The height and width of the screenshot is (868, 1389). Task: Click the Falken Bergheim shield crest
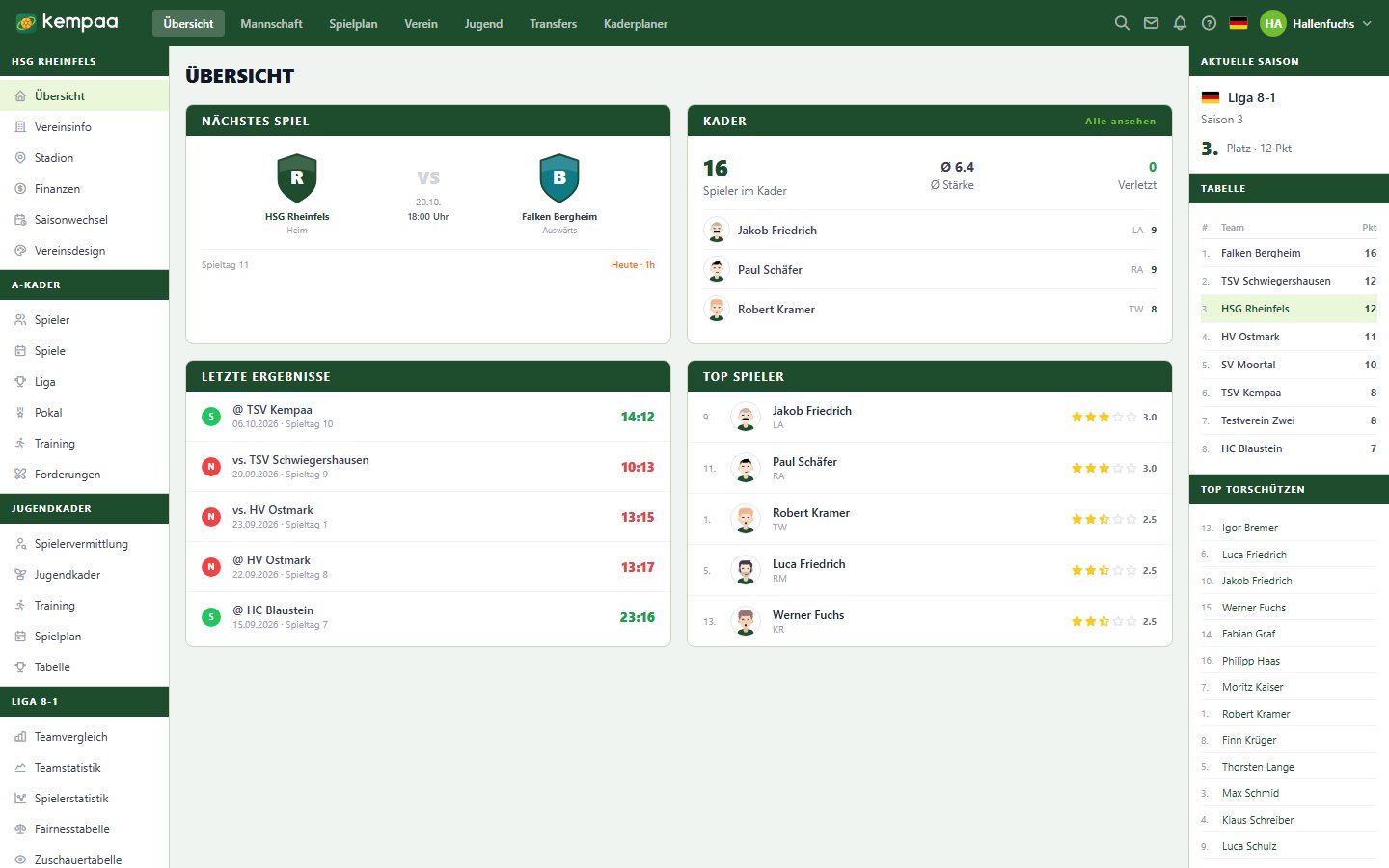[x=559, y=178]
